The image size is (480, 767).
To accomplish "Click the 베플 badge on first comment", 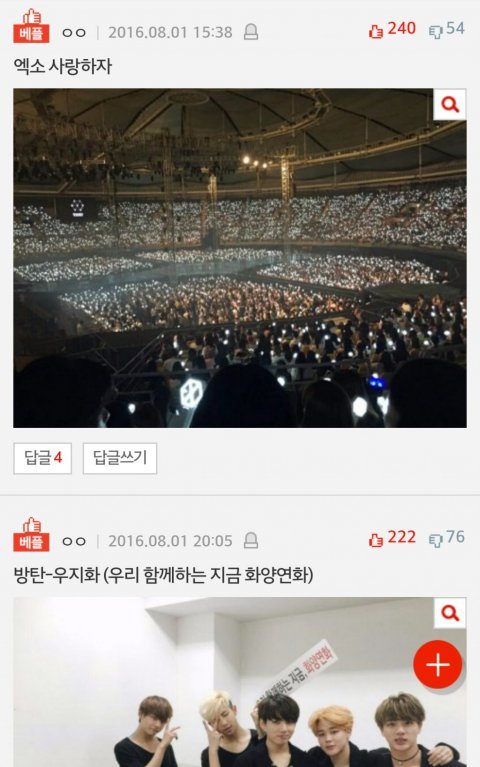I will (x=31, y=26).
